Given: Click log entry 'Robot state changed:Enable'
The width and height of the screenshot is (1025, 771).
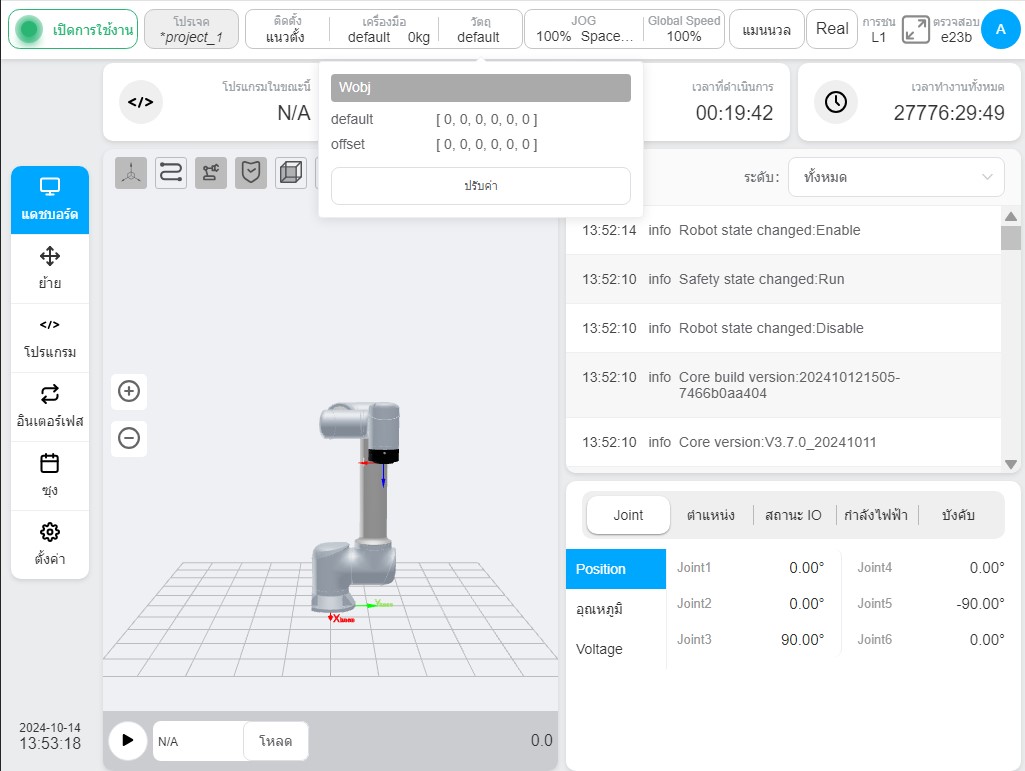Looking at the screenshot, I should coord(783,230).
